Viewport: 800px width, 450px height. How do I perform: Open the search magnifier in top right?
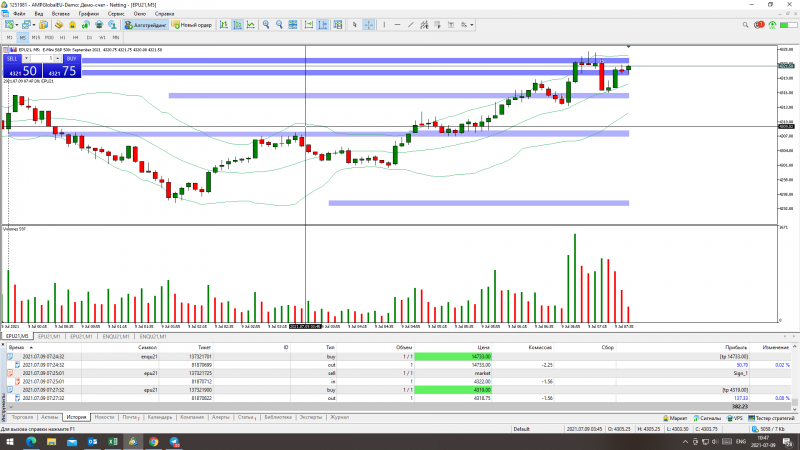745,24
